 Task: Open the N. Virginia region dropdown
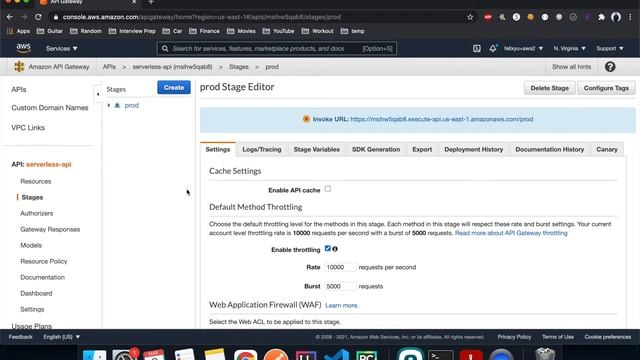tap(569, 48)
